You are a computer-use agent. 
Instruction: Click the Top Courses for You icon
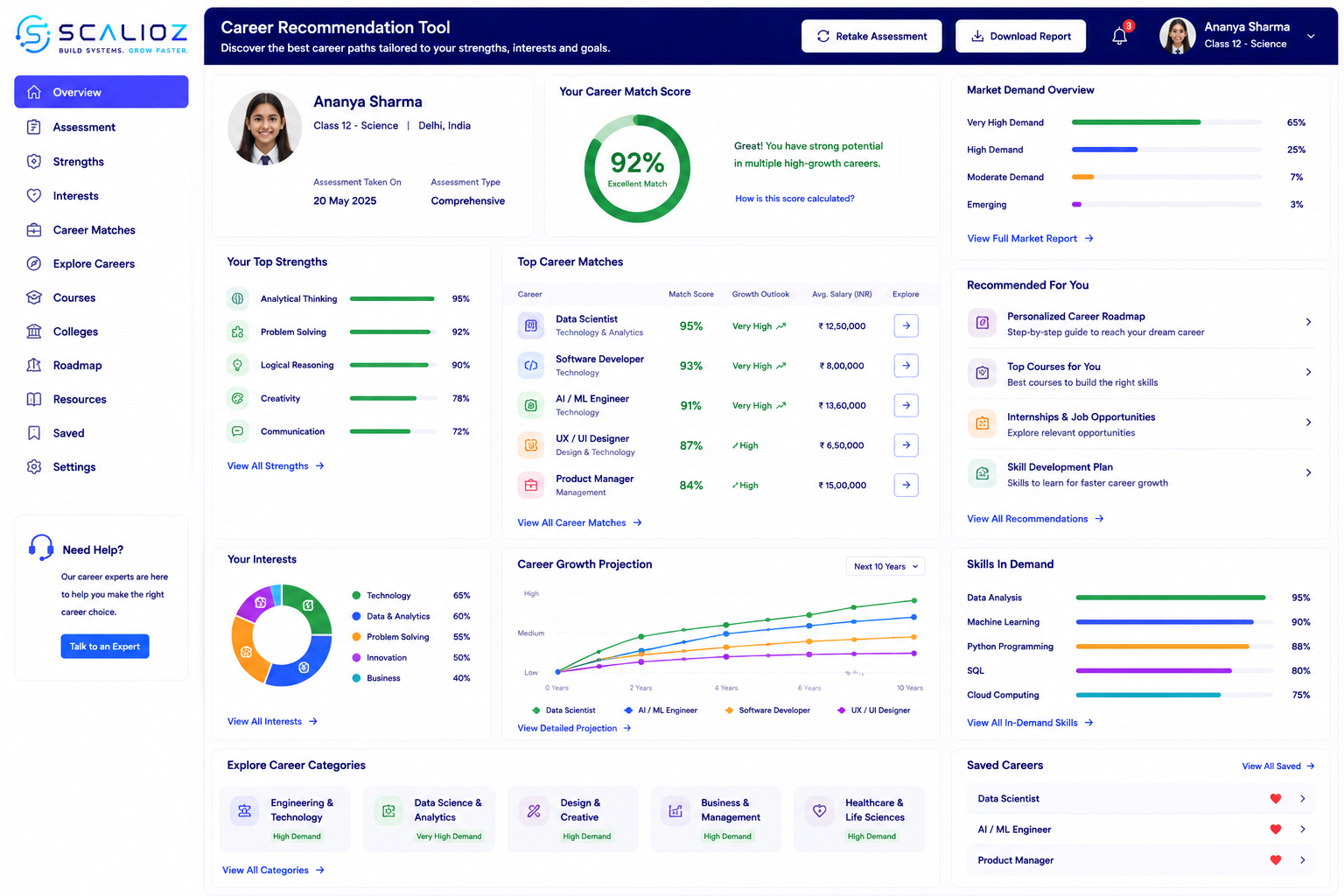pyautogui.click(x=983, y=374)
